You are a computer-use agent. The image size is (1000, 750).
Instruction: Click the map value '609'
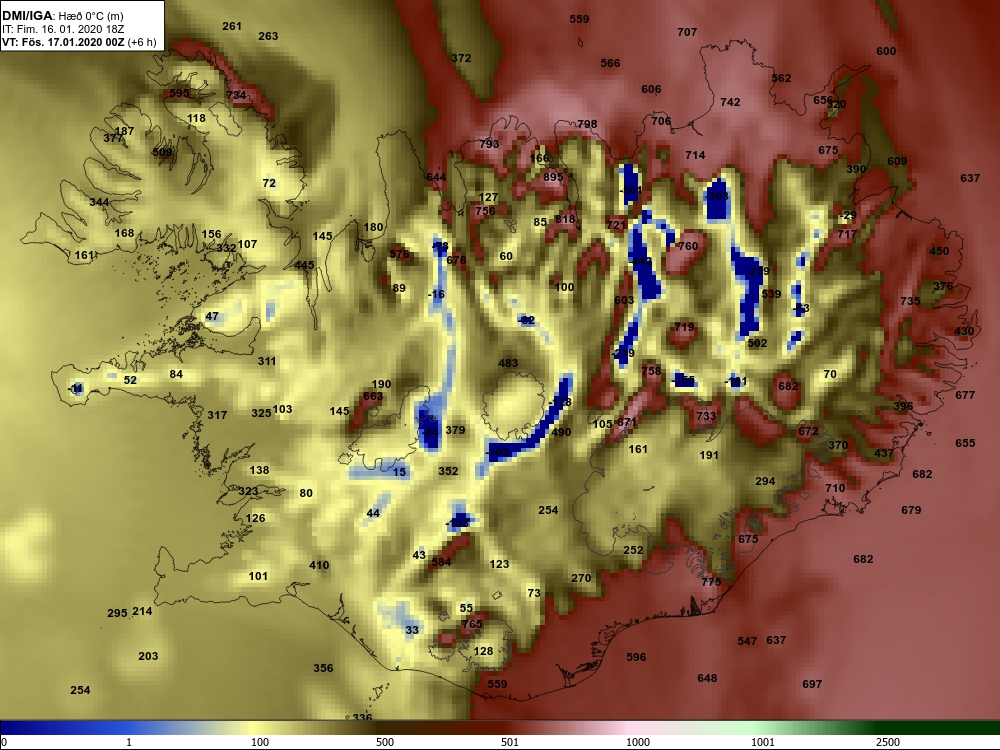[897, 161]
